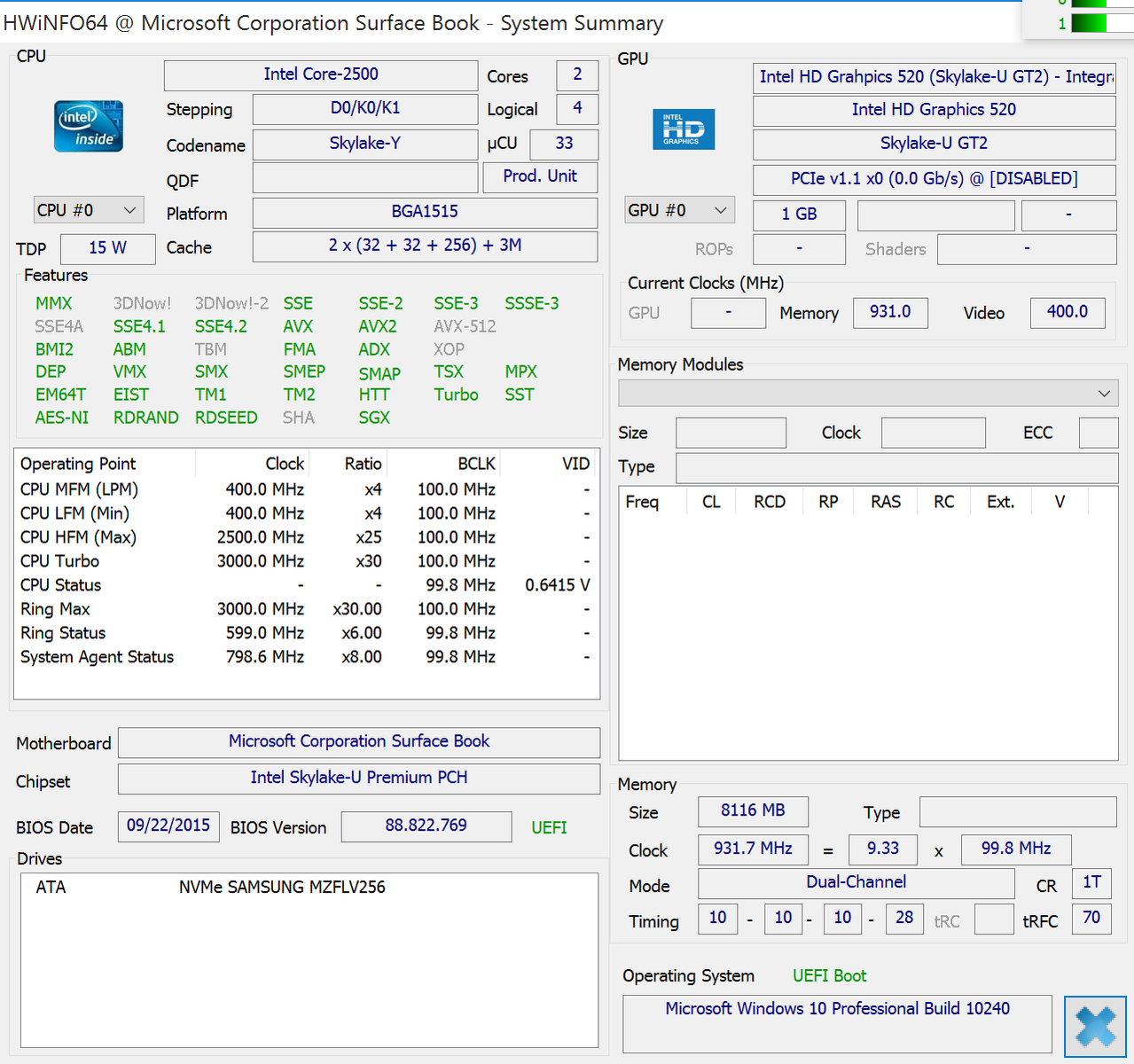Click the SGX feature label
Viewport: 1134px width, 1064px height.
[374, 418]
